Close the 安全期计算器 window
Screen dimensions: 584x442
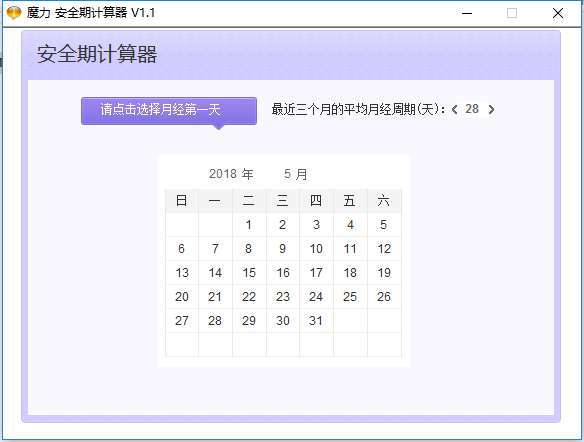(x=558, y=13)
